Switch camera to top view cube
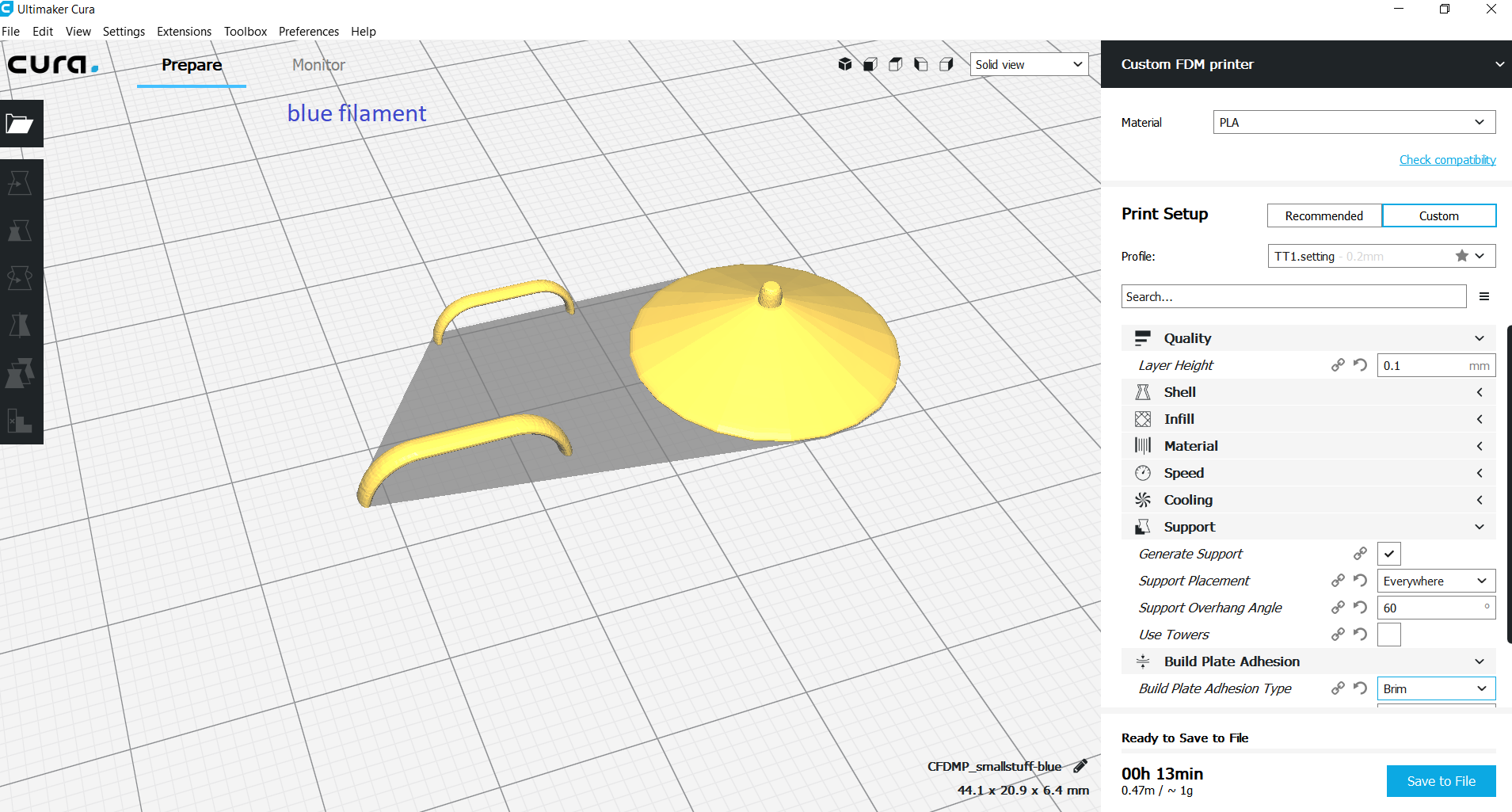 coord(896,64)
